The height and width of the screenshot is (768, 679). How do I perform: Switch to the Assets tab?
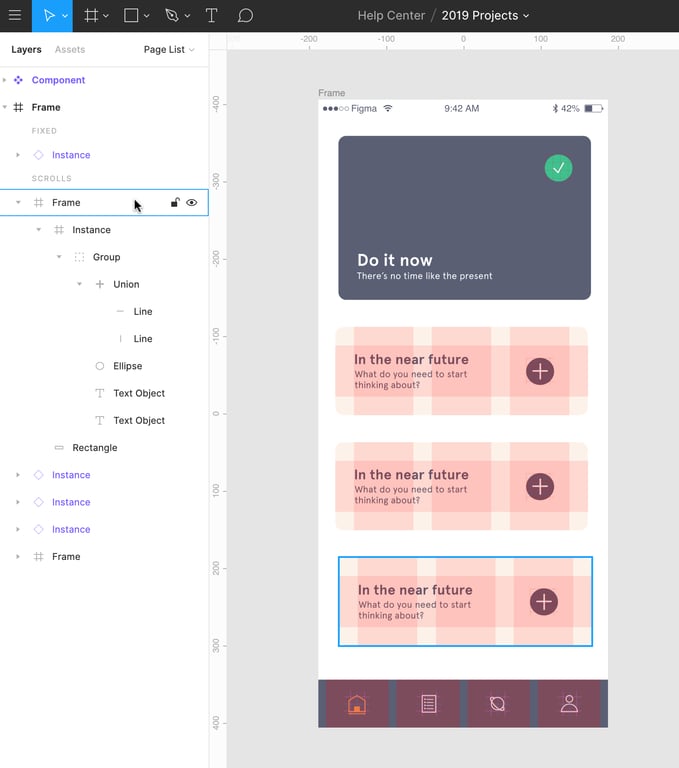[x=70, y=50]
